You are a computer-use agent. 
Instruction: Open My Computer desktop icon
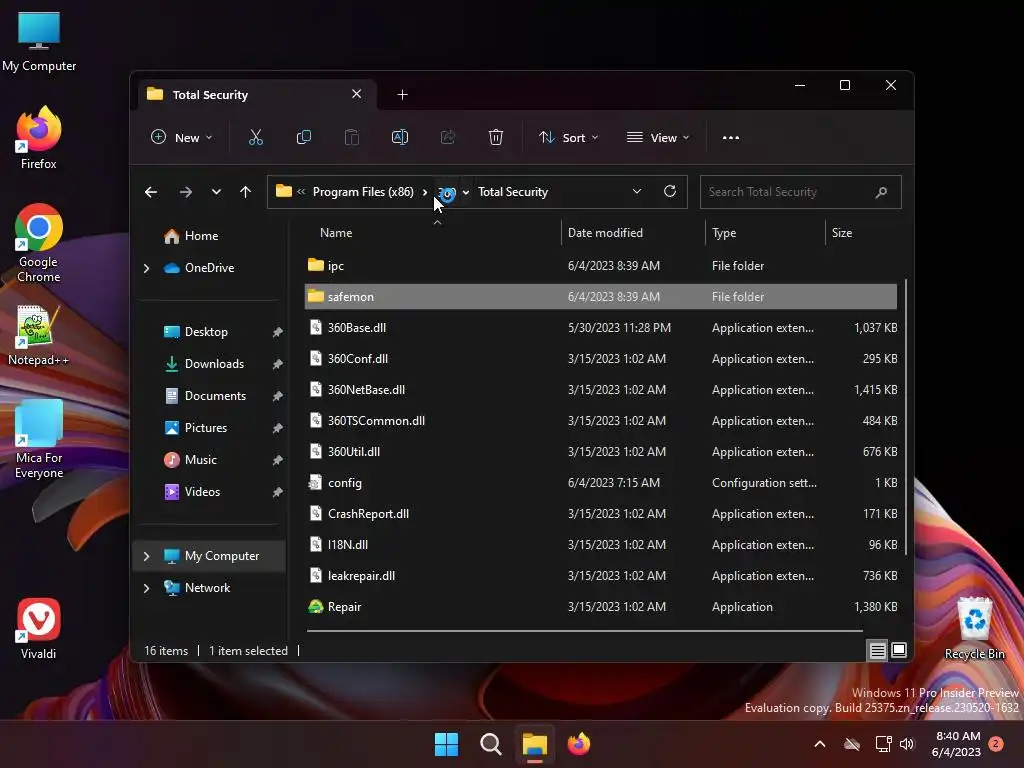(39, 41)
